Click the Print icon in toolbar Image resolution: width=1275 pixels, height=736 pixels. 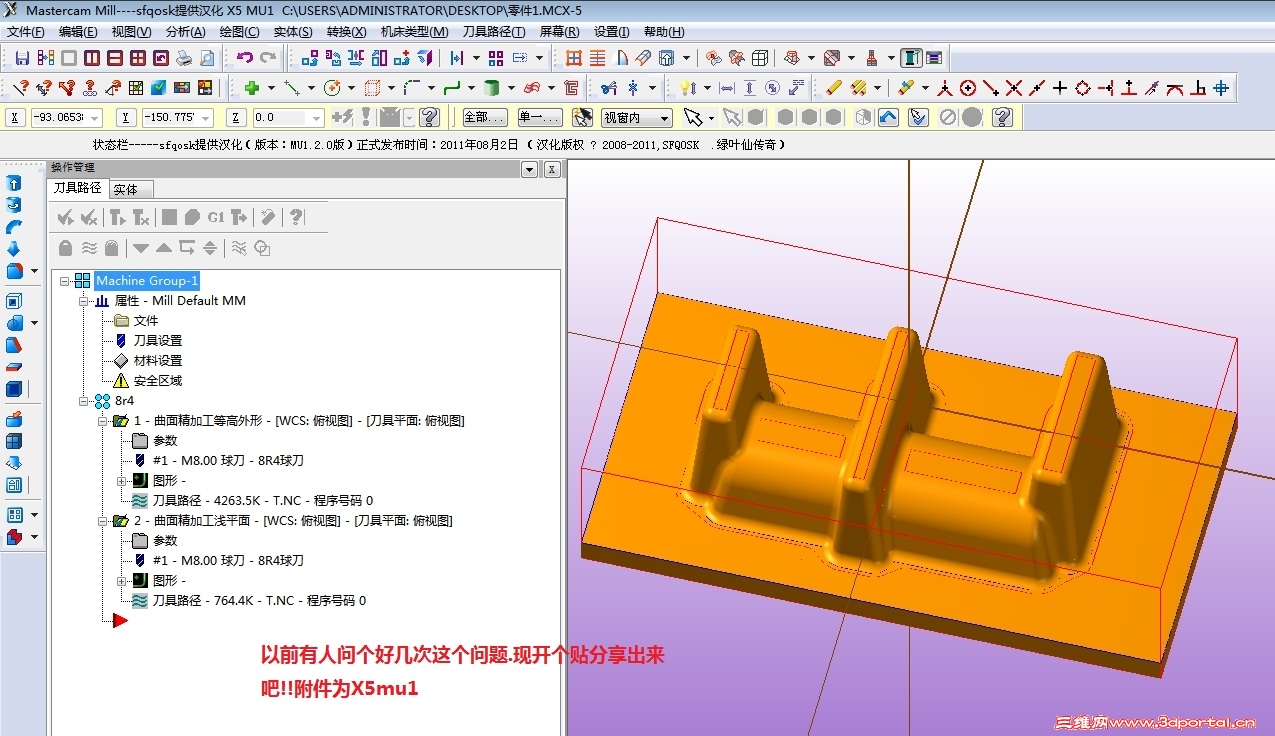click(x=183, y=58)
